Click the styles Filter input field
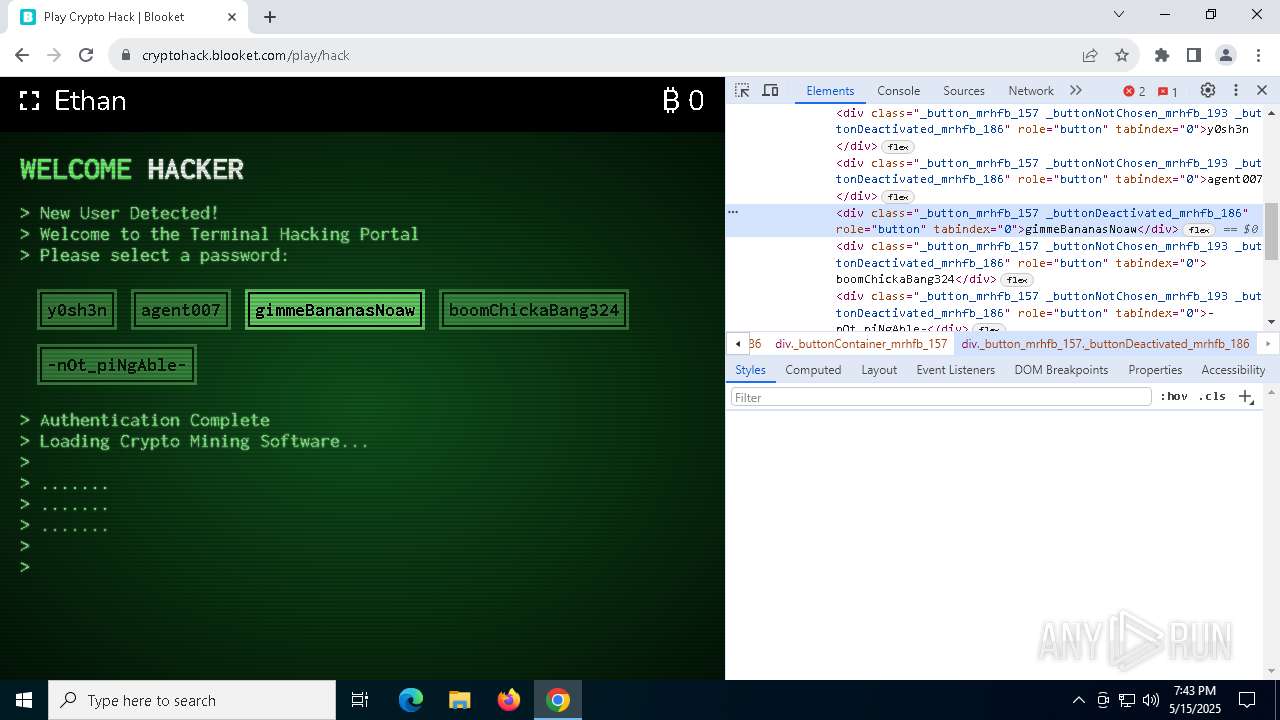Image resolution: width=1280 pixels, height=720 pixels. pos(941,397)
